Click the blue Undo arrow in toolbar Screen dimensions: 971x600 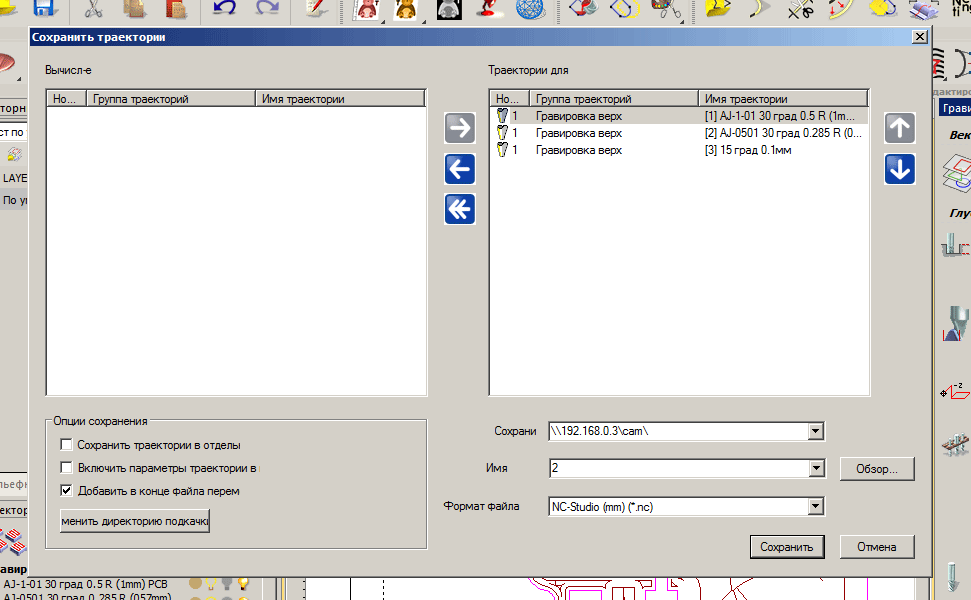tap(224, 9)
